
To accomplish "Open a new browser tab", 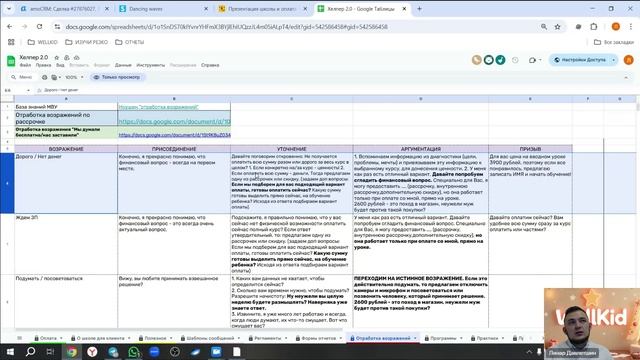I will point(419,9).
